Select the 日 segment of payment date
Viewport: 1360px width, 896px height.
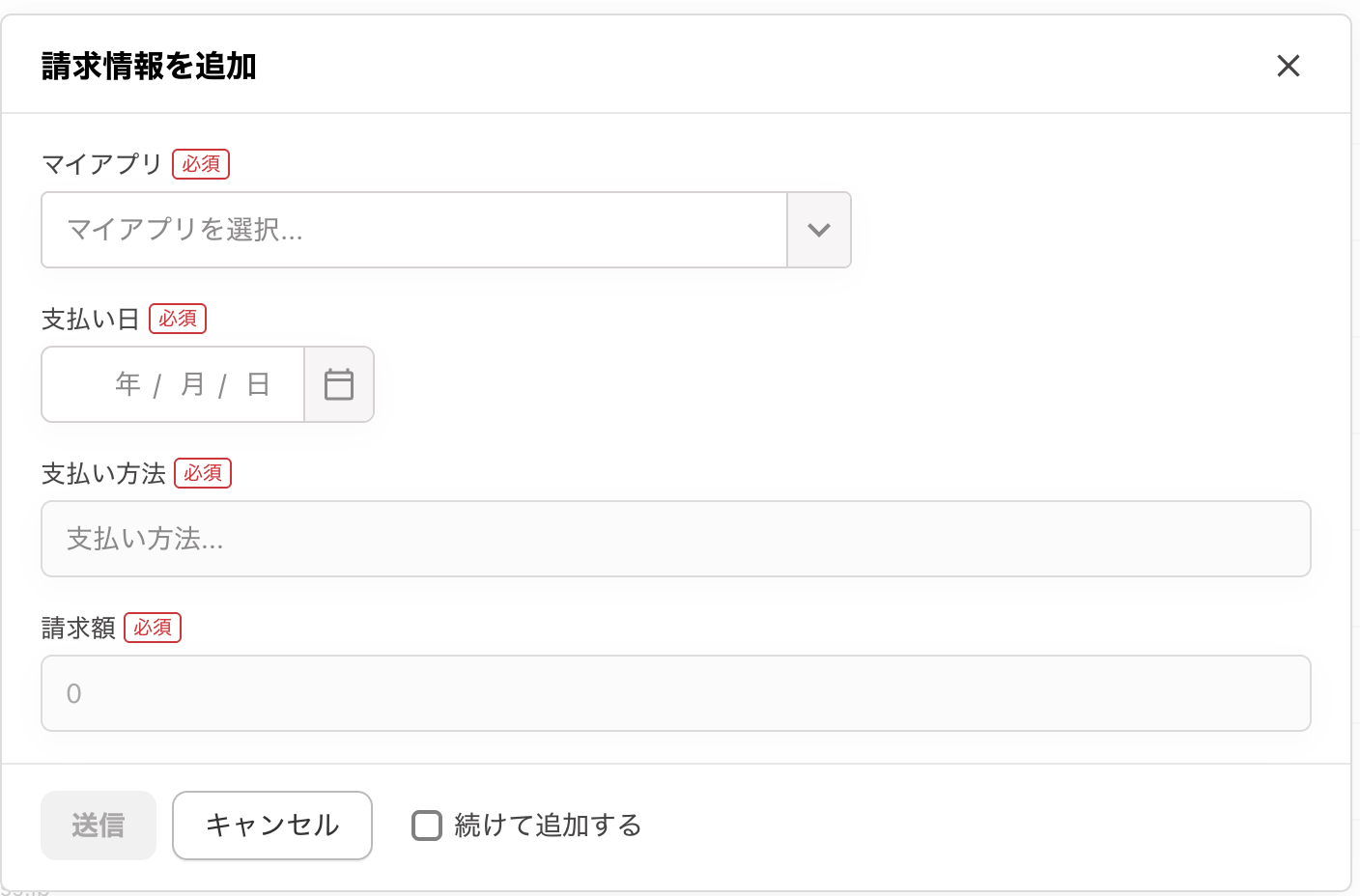258,384
